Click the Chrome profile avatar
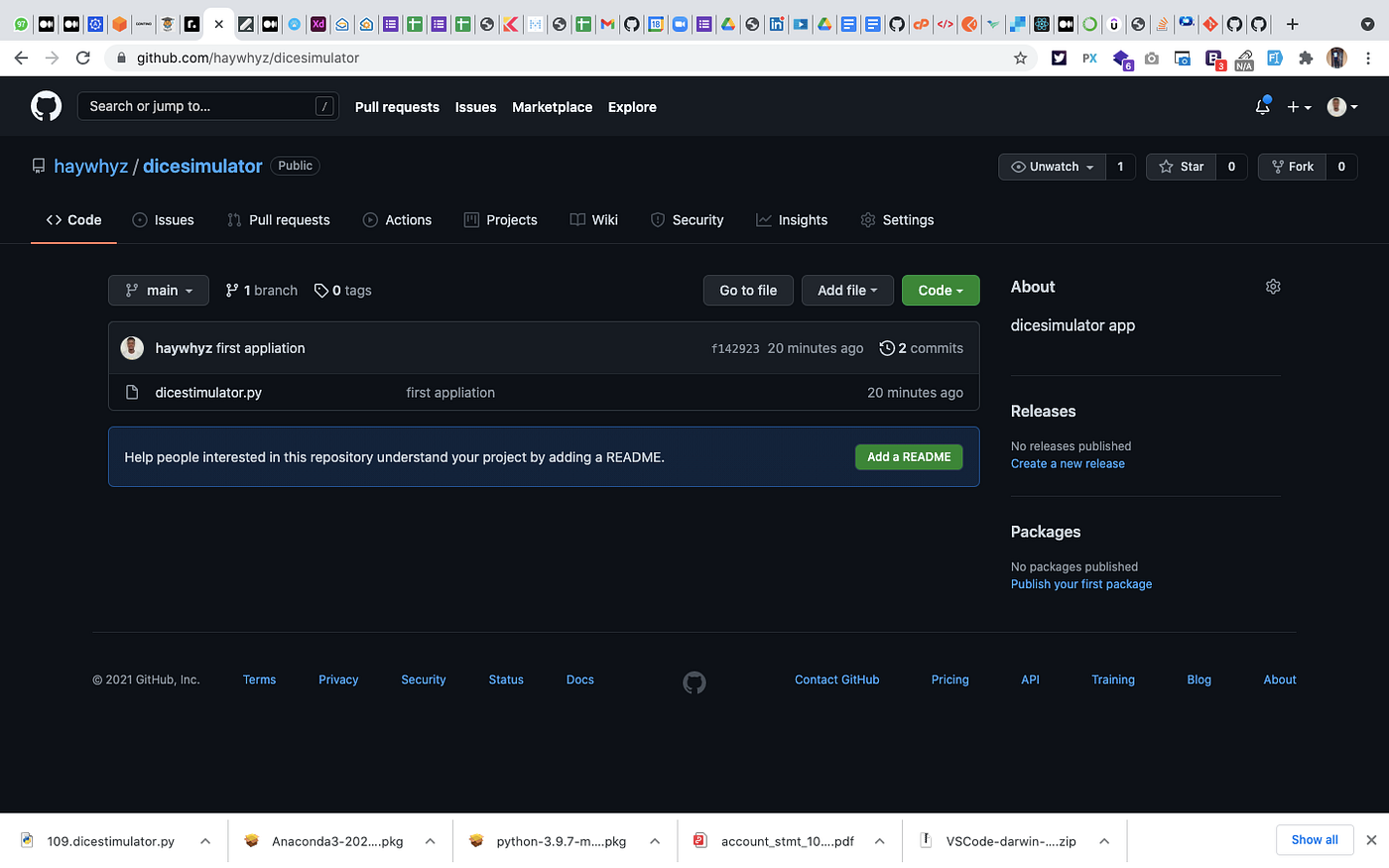The height and width of the screenshot is (868, 1389). coord(1336,58)
